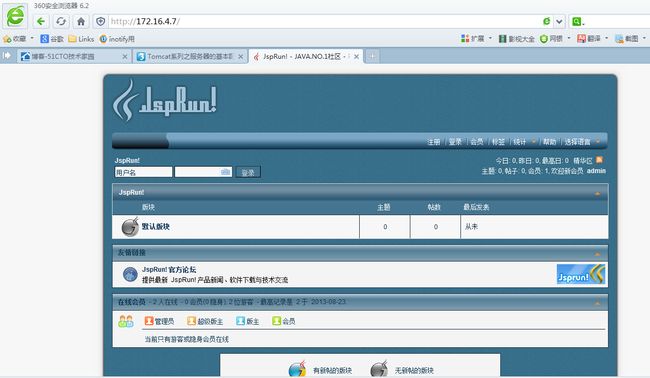Open the 帮助 help menu link
Image resolution: width=650 pixels, height=378 pixels.
[550, 142]
